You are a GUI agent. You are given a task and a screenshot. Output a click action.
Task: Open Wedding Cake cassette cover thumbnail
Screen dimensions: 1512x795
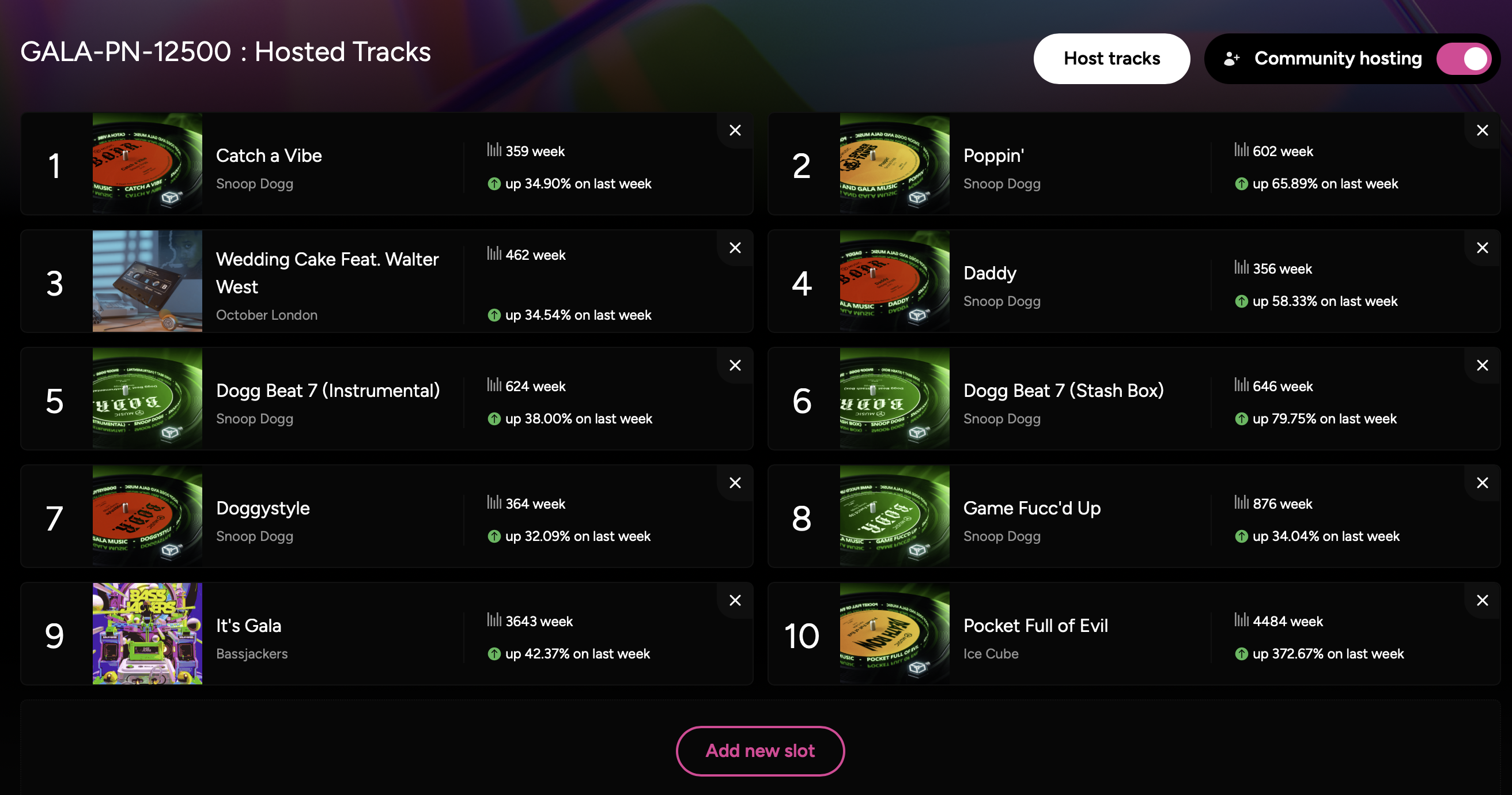point(148,281)
